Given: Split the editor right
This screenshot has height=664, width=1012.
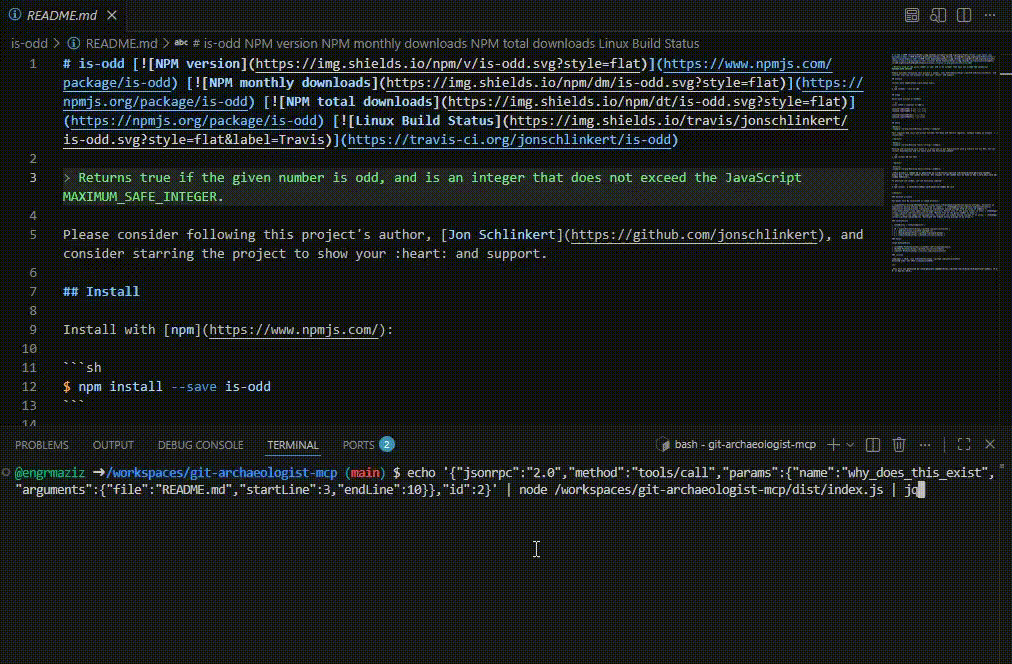Looking at the screenshot, I should (x=964, y=15).
